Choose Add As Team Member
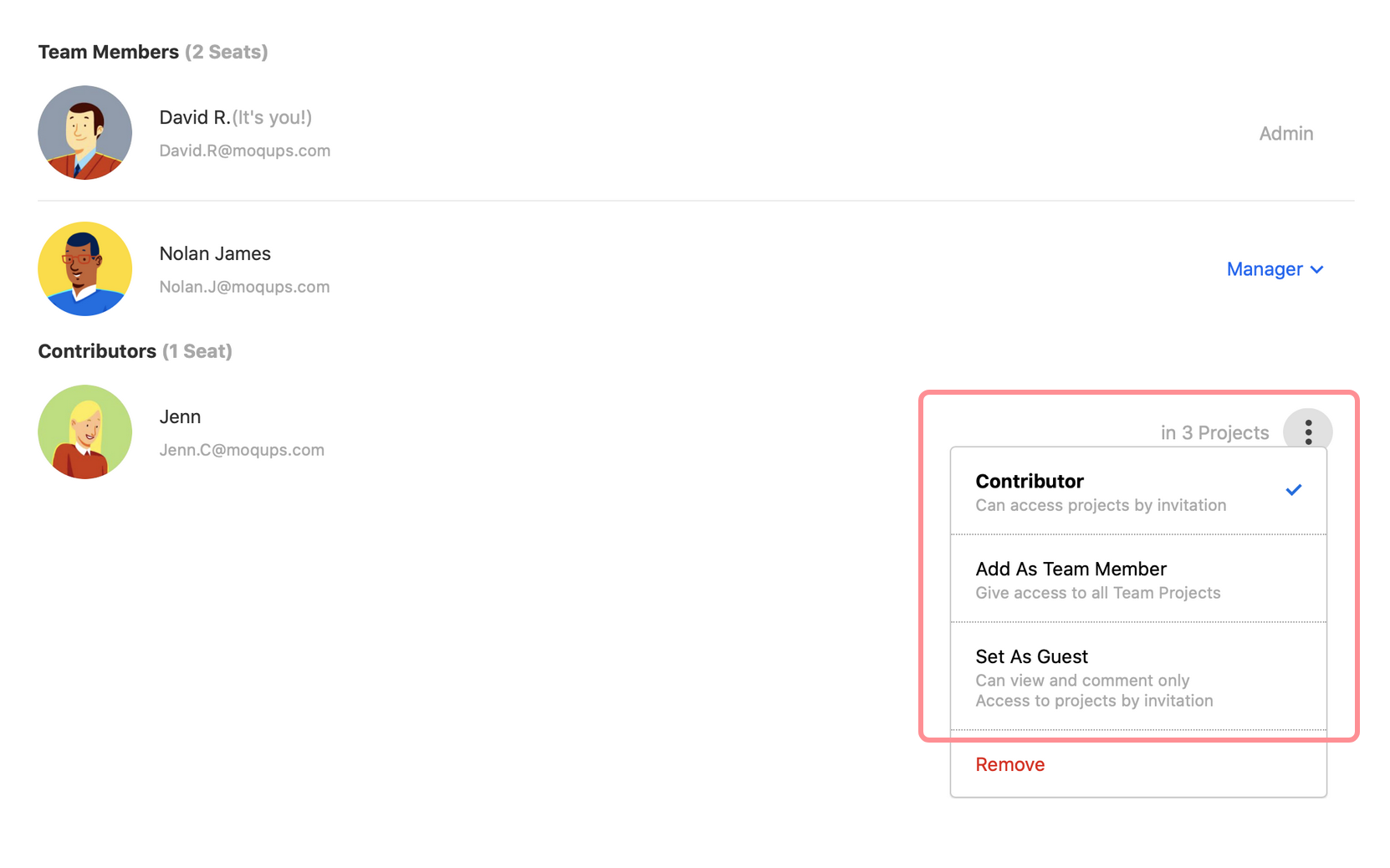 click(1097, 580)
